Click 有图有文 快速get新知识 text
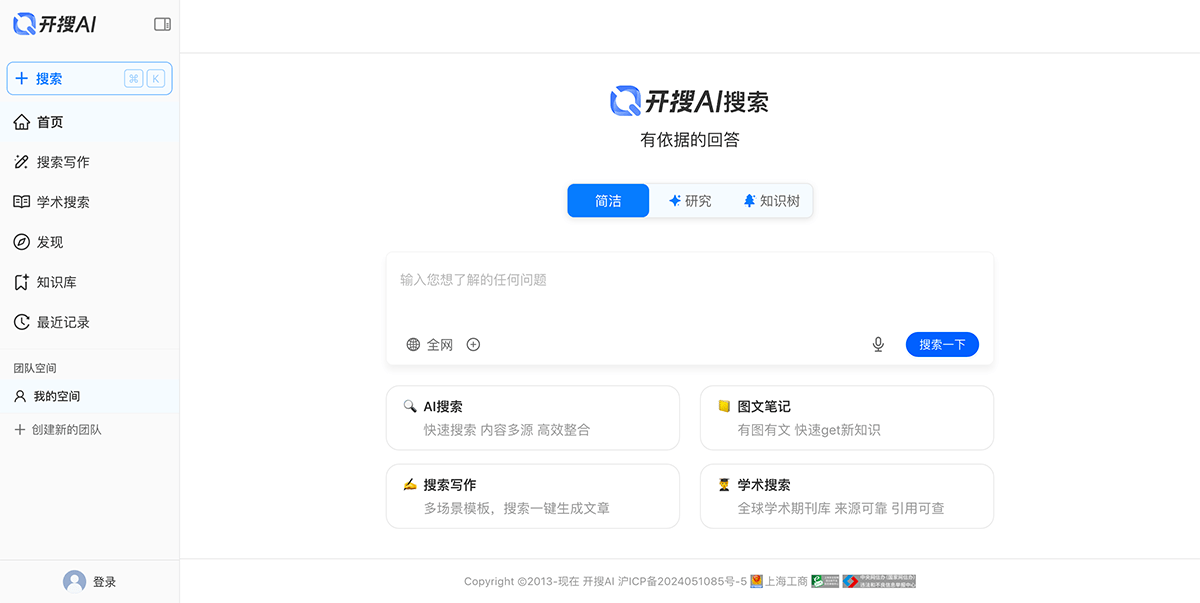Screen dimensions: 1200x603 pyautogui.click(x=809, y=430)
